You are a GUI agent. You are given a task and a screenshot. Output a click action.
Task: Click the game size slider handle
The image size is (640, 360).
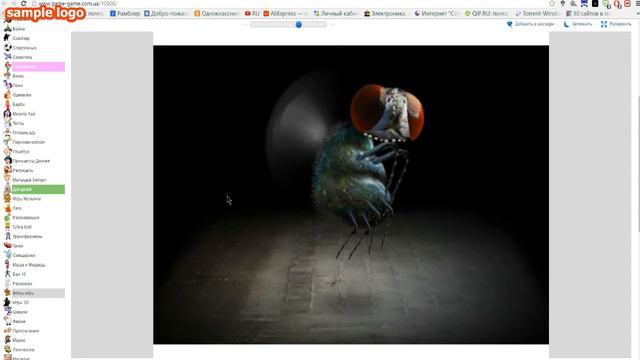pos(299,24)
